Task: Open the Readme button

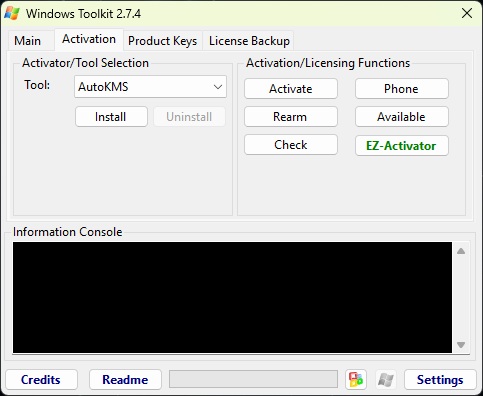Action: 125,379
